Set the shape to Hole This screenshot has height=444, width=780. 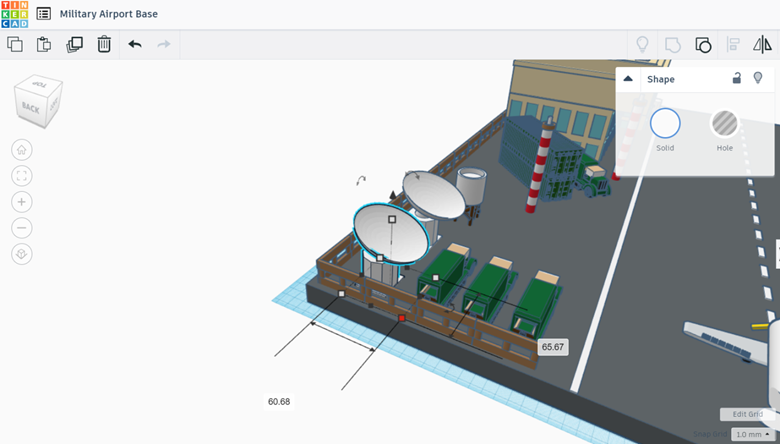click(x=725, y=123)
